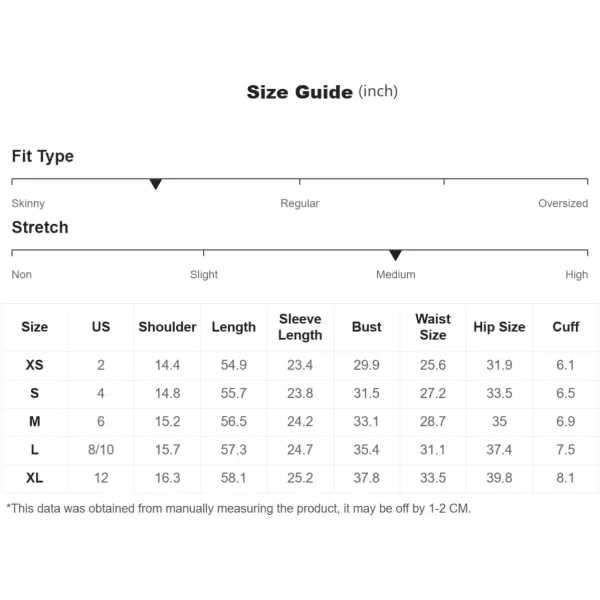Select the Regular fit label

(x=300, y=203)
